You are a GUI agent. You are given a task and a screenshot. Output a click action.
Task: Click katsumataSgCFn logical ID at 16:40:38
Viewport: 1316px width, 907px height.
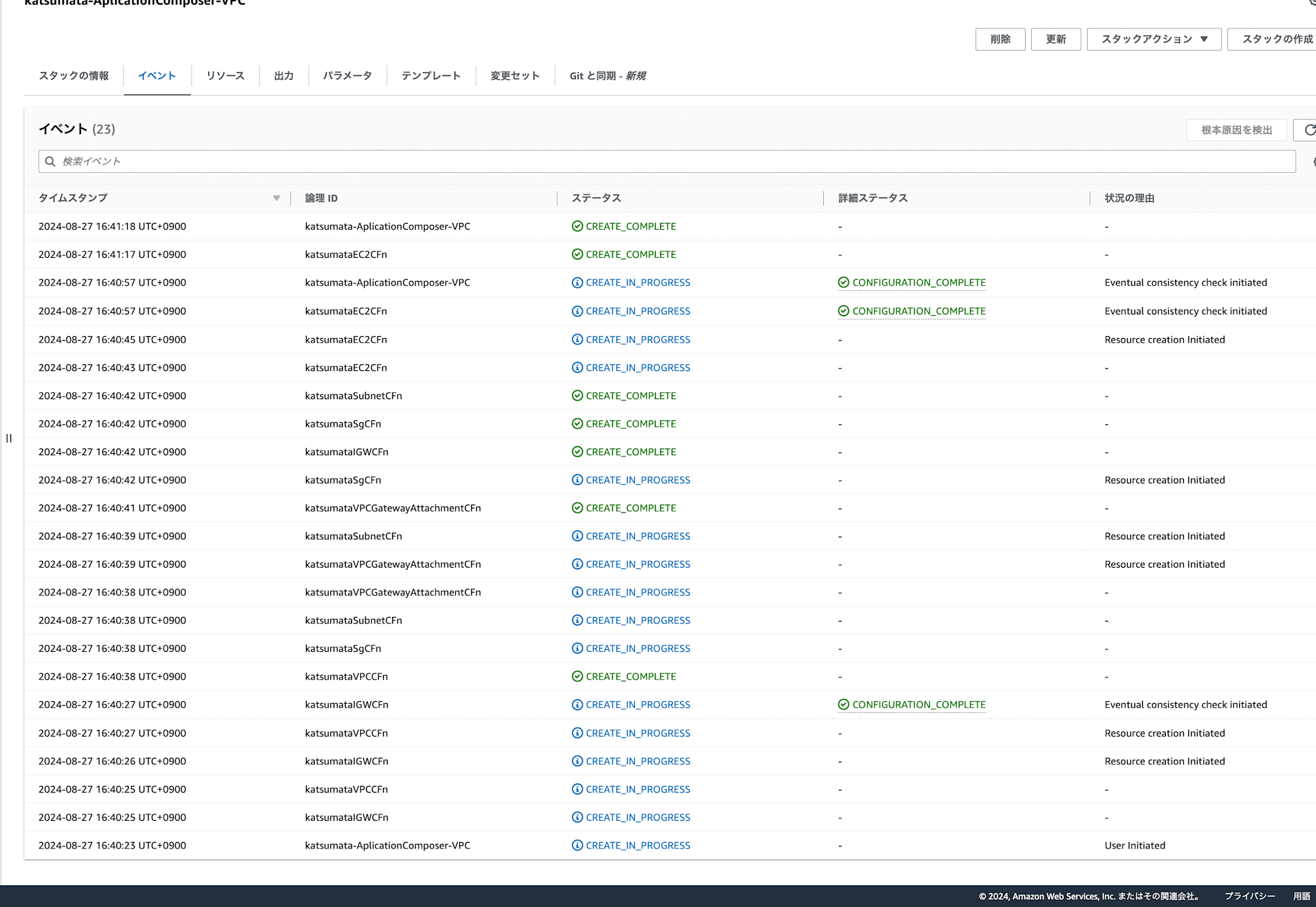[343, 649]
